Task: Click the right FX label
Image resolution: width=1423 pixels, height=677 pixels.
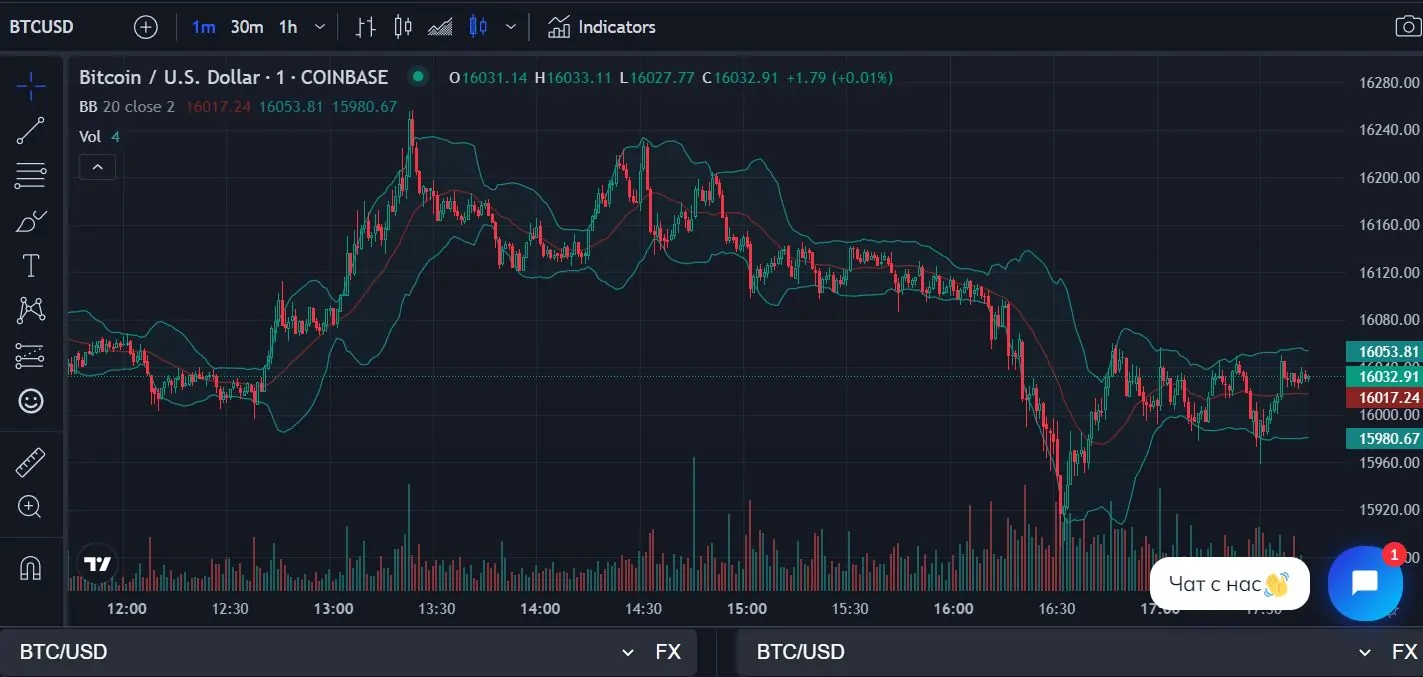Action: tap(1405, 652)
